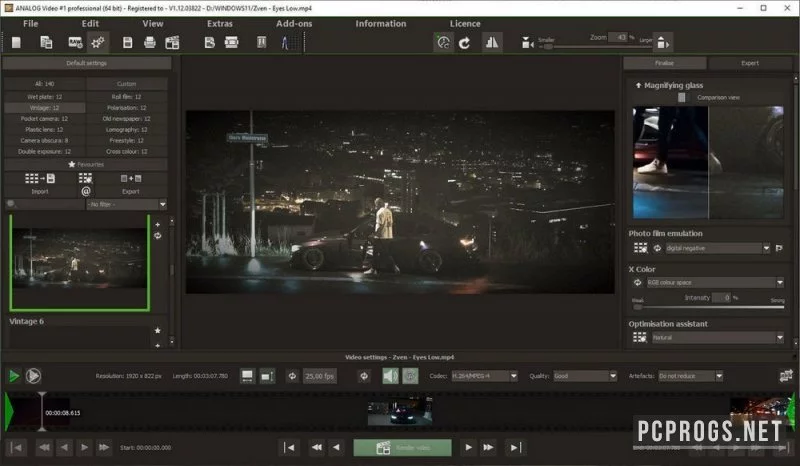800x466 pixels.
Task: Click the green play button in video settings
Action: [x=14, y=376]
